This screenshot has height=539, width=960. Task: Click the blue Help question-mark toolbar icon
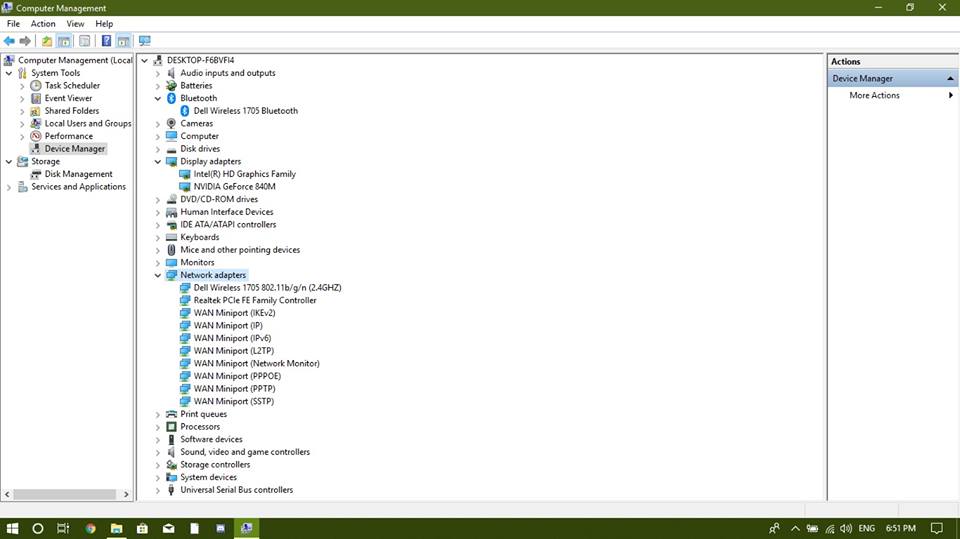pos(106,41)
